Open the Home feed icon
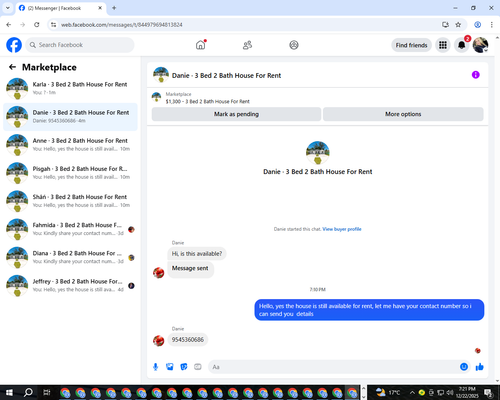 pos(201,45)
